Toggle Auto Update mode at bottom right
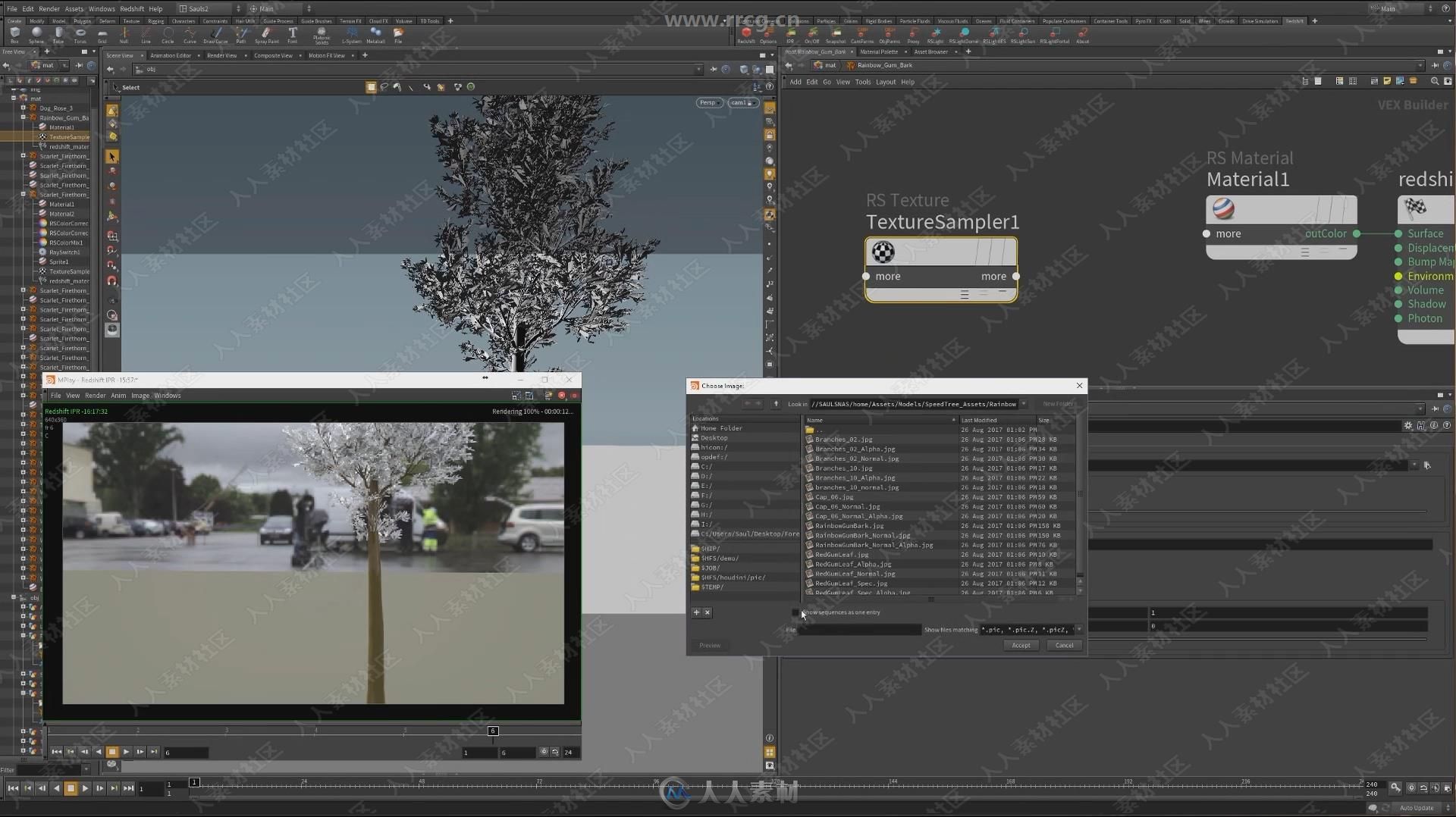Viewport: 1456px width, 817px height. coord(1417,808)
